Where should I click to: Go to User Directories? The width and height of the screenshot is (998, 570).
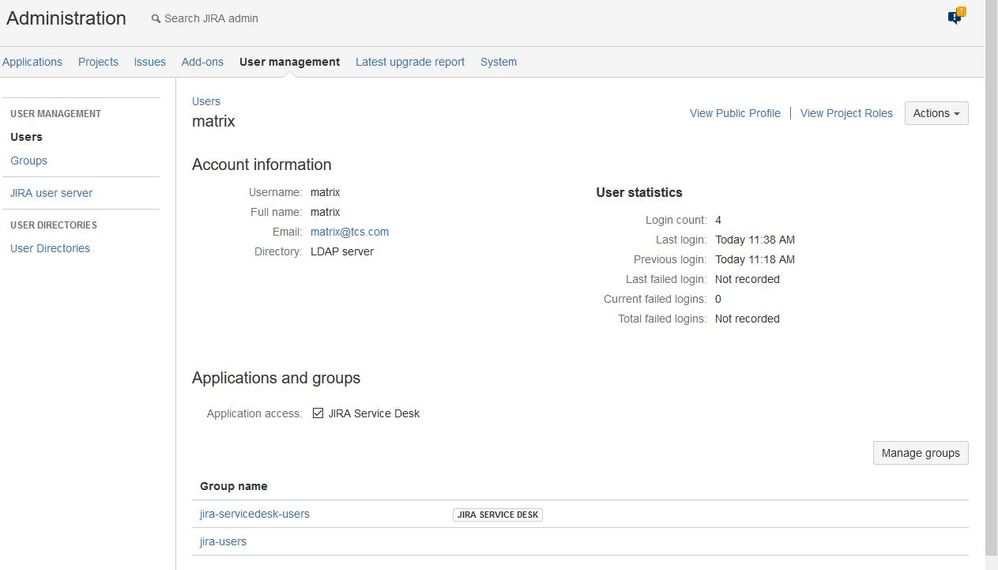pyautogui.click(x=50, y=248)
